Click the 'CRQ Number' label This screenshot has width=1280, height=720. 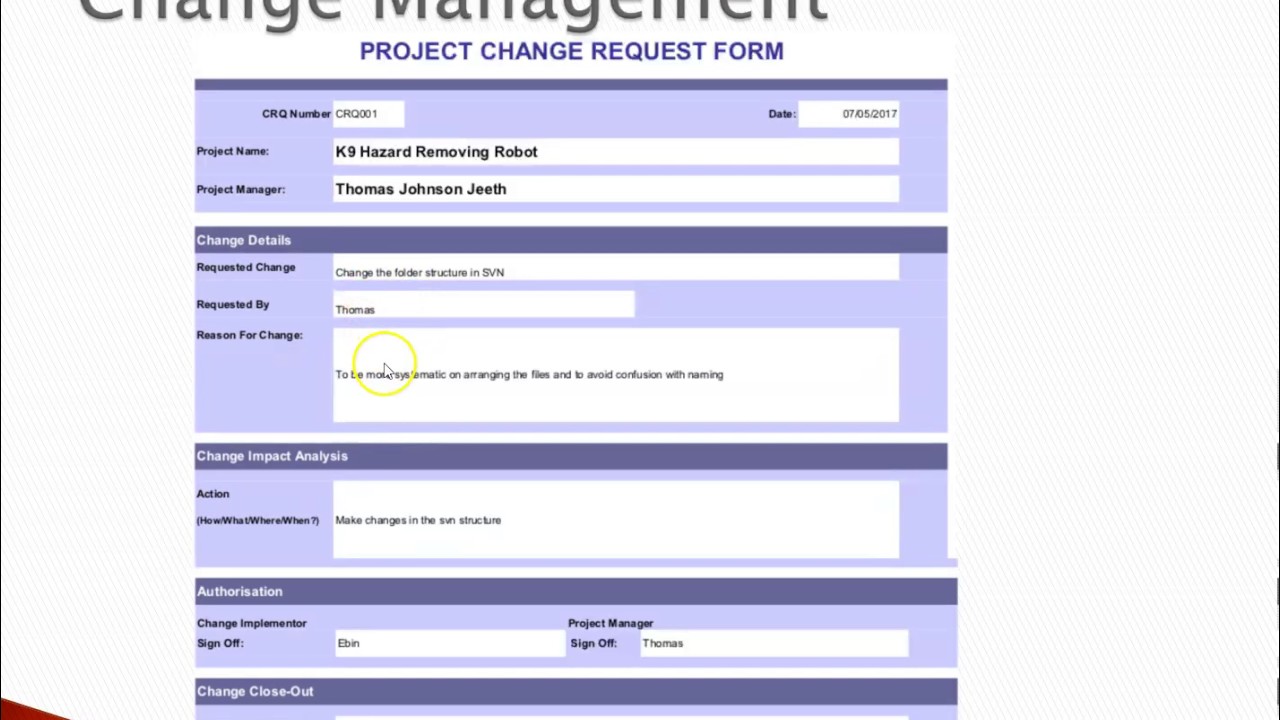[296, 114]
